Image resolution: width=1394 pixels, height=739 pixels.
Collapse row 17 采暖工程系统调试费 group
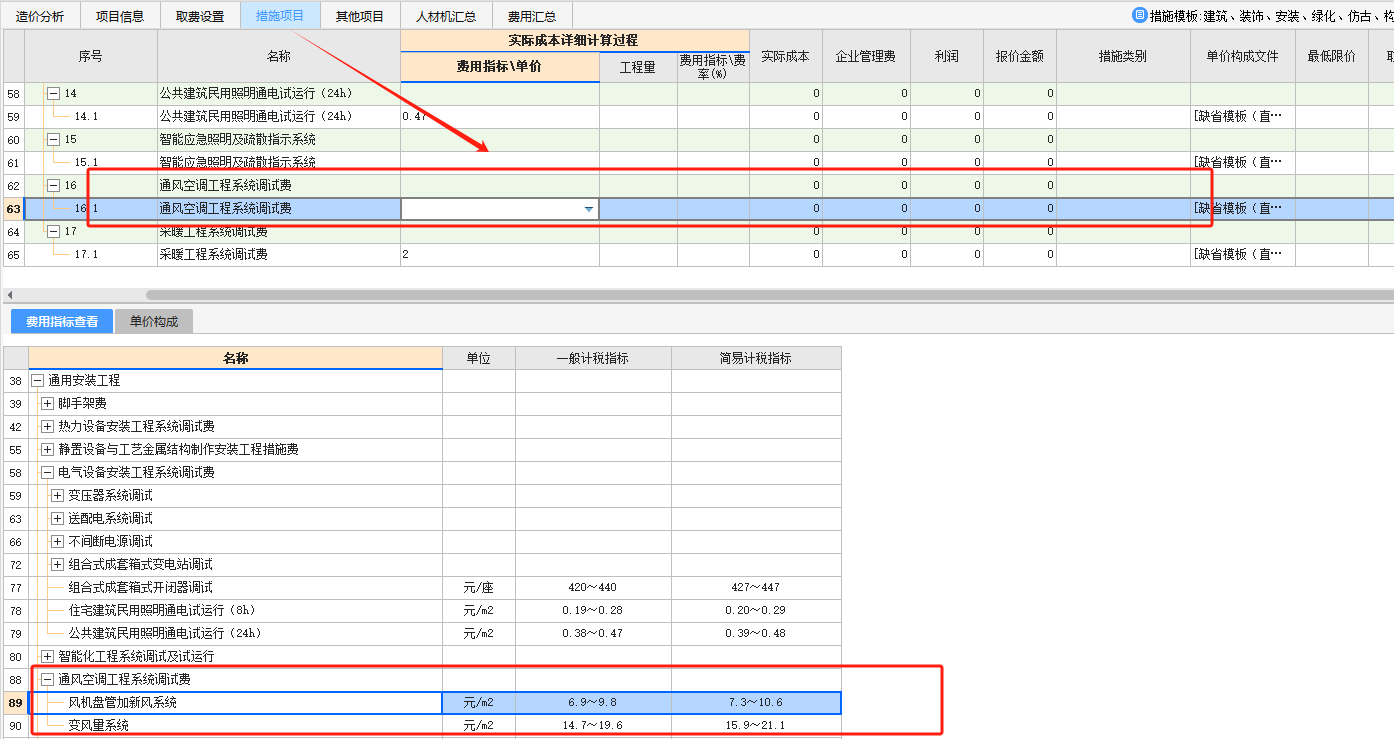pos(53,232)
